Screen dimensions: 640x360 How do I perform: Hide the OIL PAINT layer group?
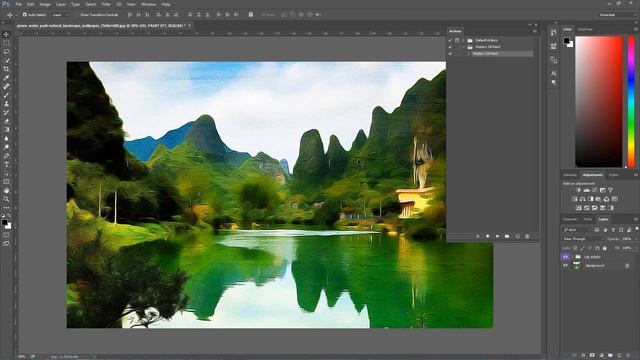coord(566,257)
